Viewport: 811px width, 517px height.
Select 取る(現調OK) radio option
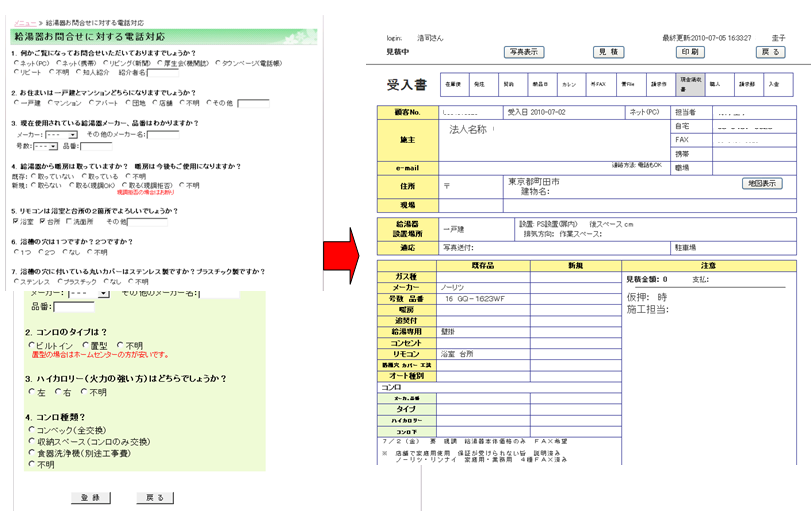71,185
